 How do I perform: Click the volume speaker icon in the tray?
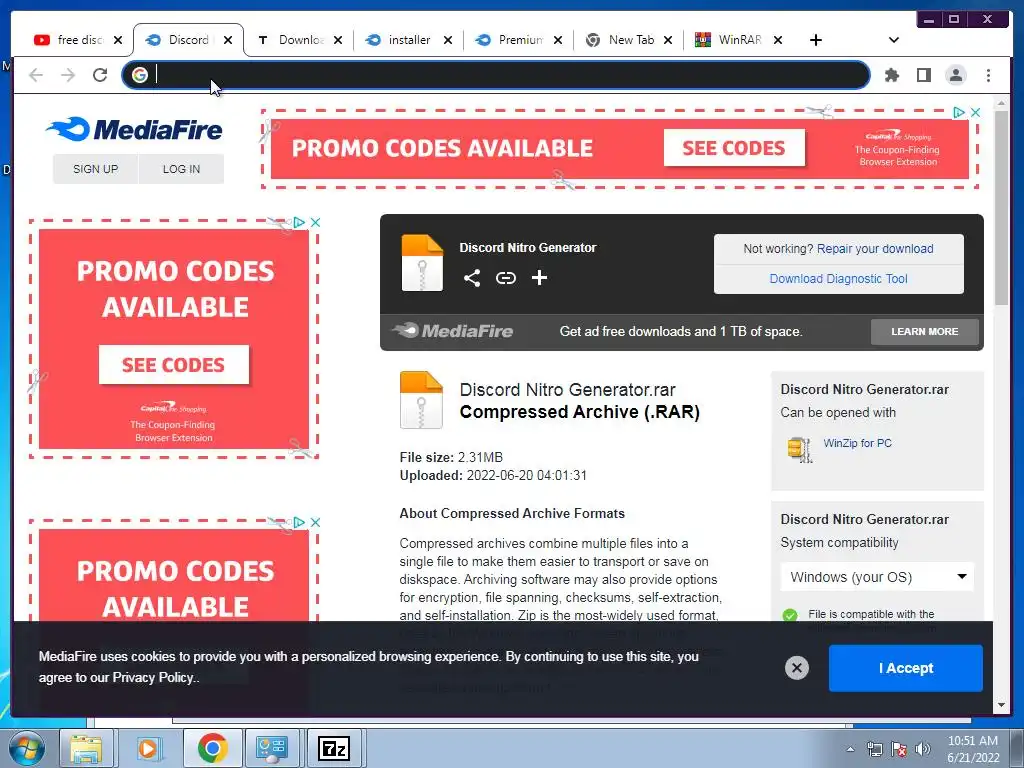click(x=922, y=750)
